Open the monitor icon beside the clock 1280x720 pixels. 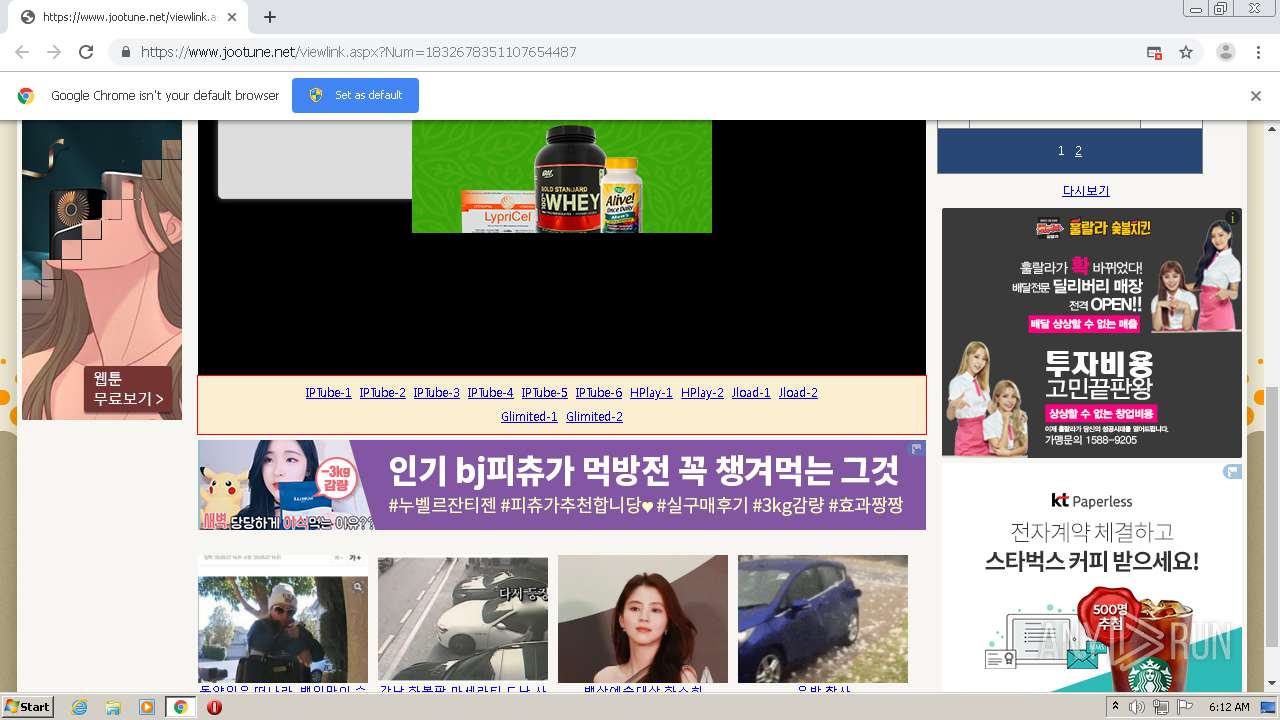(x=1268, y=707)
